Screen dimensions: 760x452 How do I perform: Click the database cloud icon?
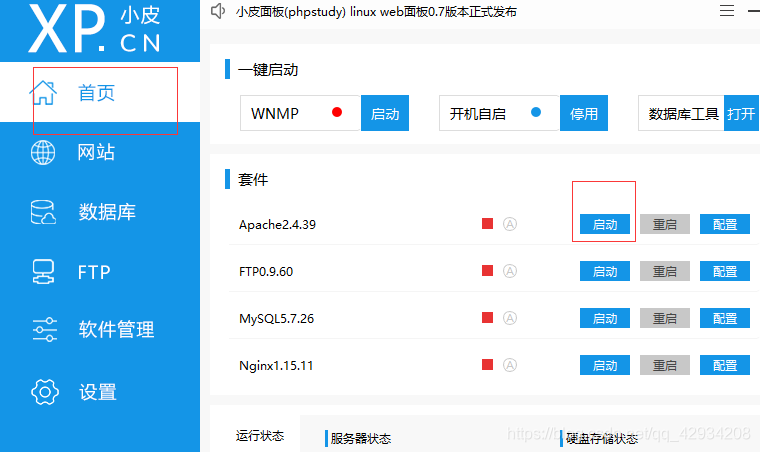[x=43, y=212]
